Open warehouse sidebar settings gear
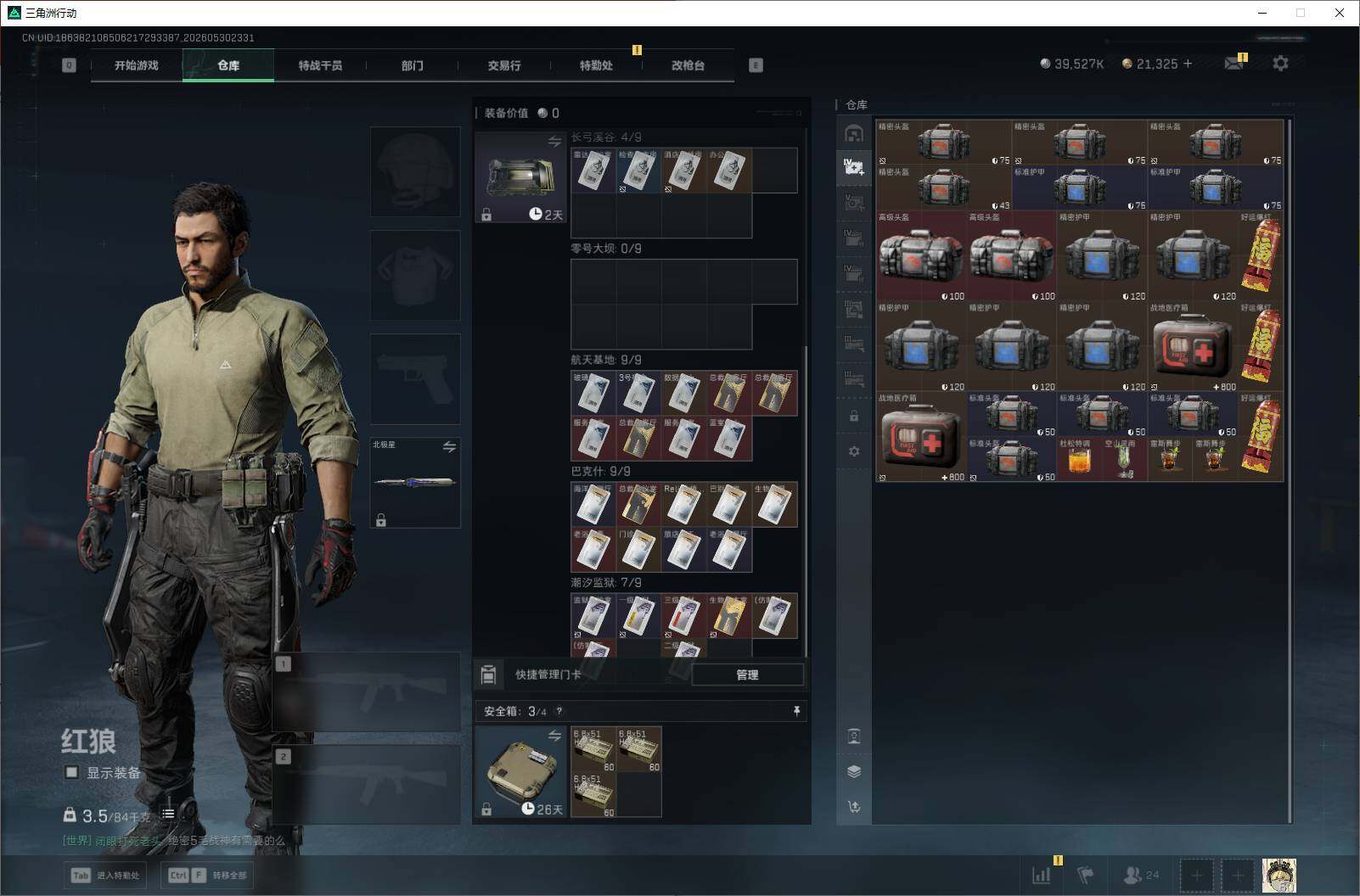 (x=854, y=451)
